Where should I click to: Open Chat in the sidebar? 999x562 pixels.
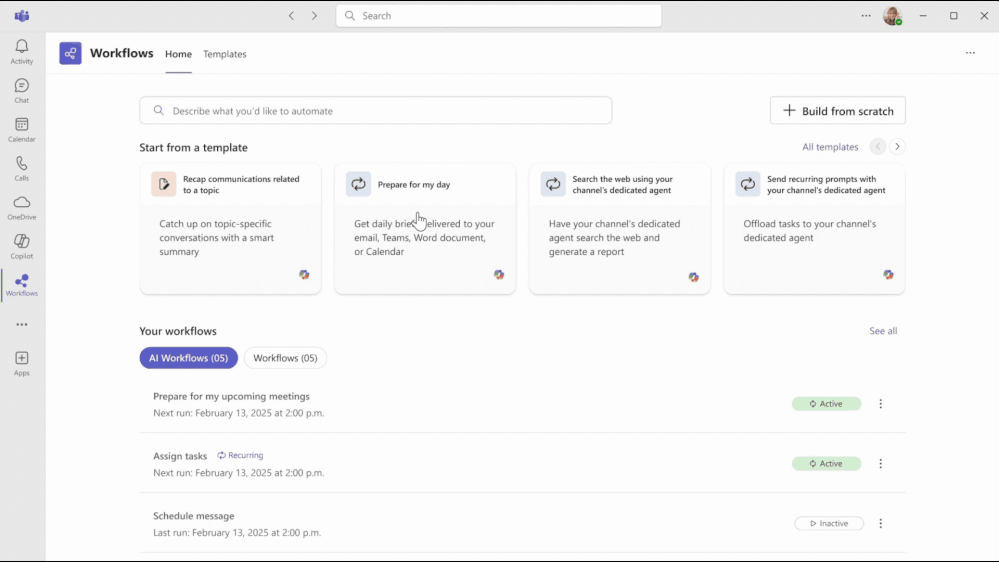[22, 90]
